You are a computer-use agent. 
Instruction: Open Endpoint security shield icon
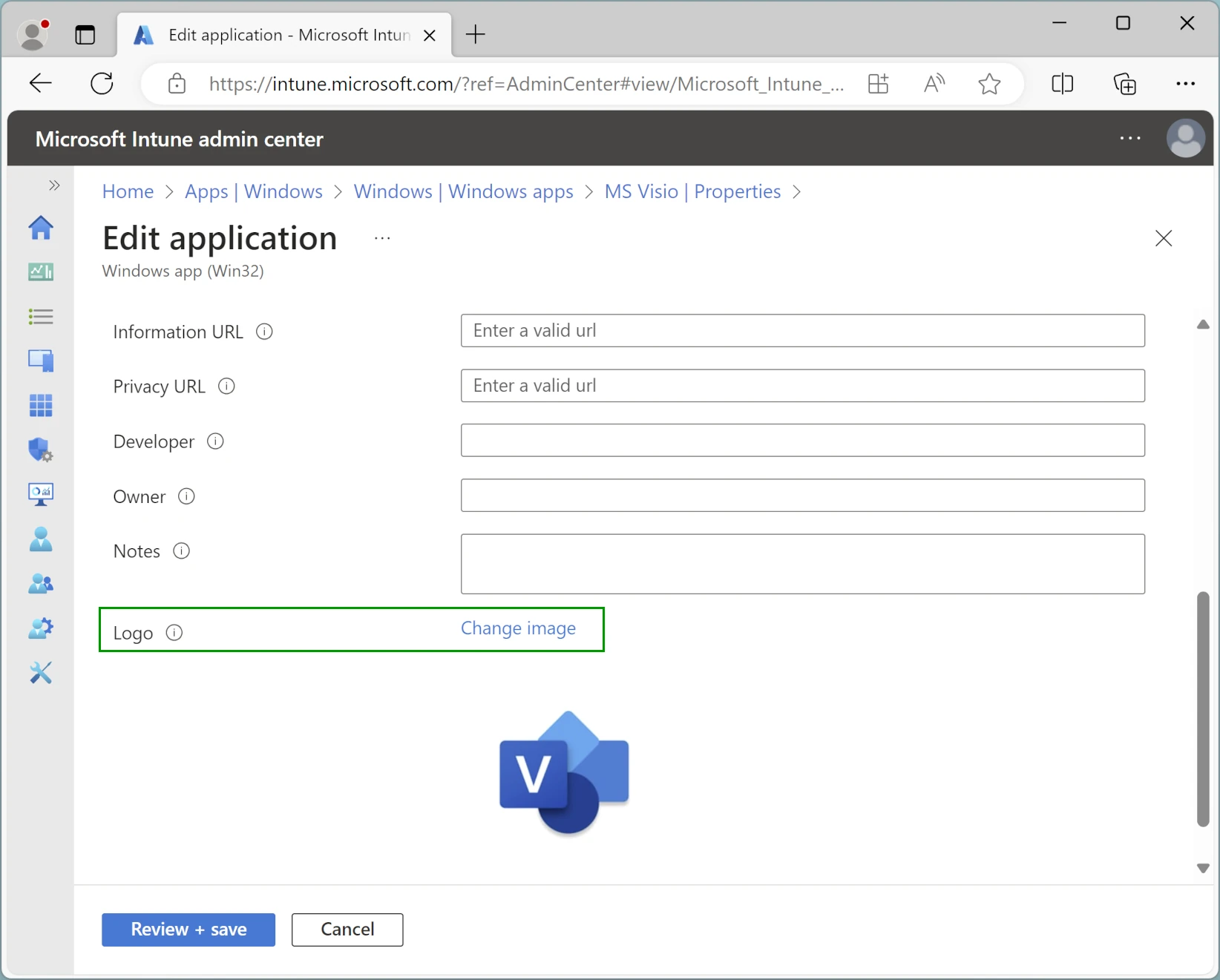41,450
